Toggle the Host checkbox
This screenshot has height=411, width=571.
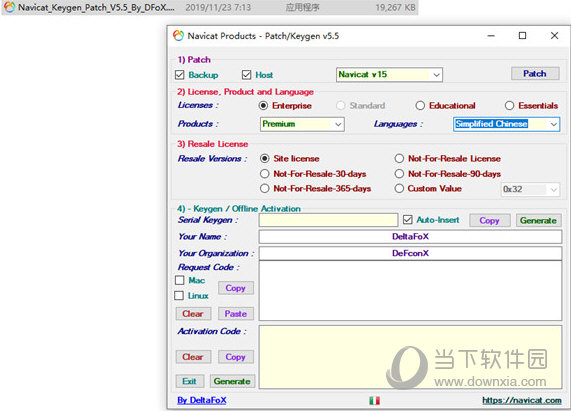(x=247, y=75)
